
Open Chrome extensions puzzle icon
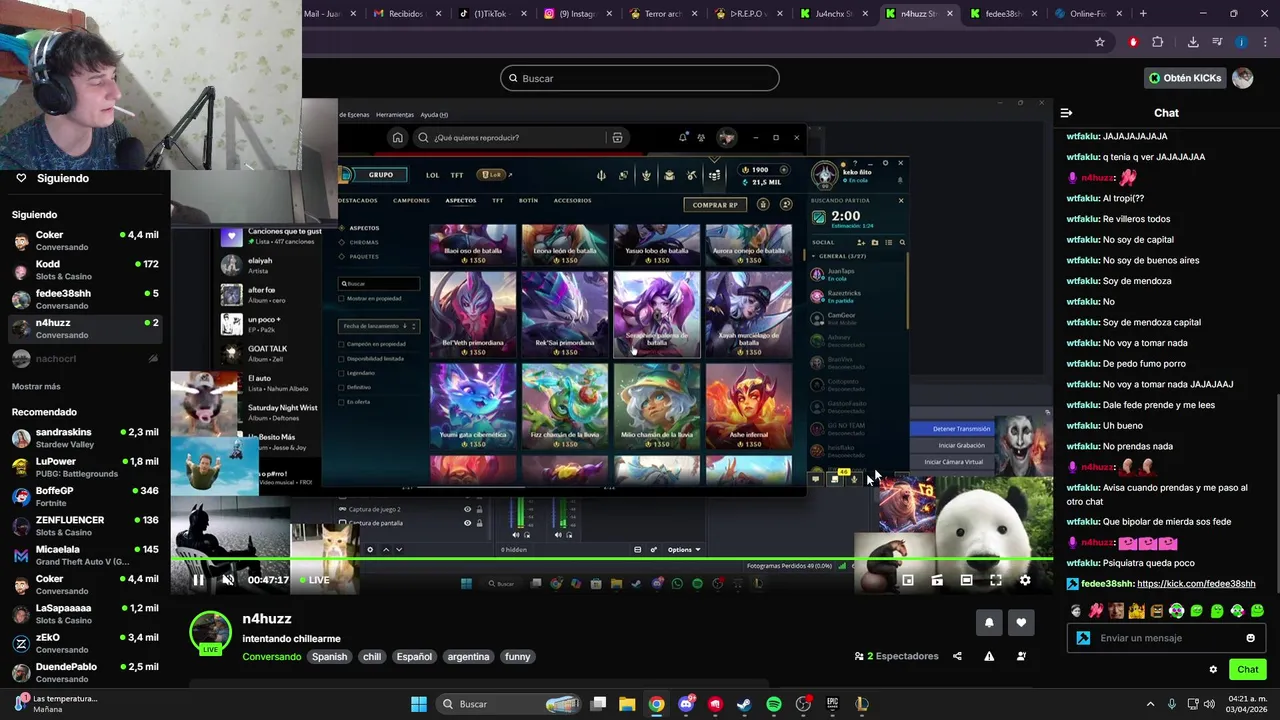pyautogui.click(x=1158, y=42)
